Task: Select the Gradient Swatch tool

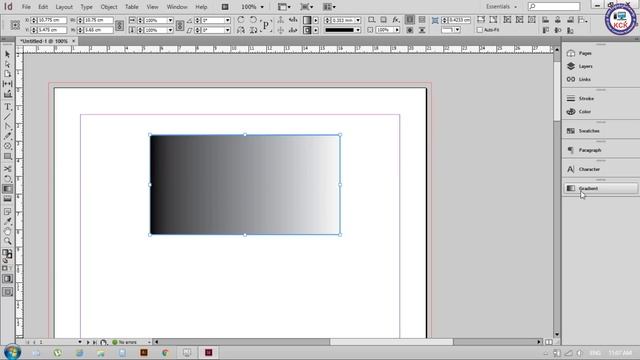Action: (7, 189)
